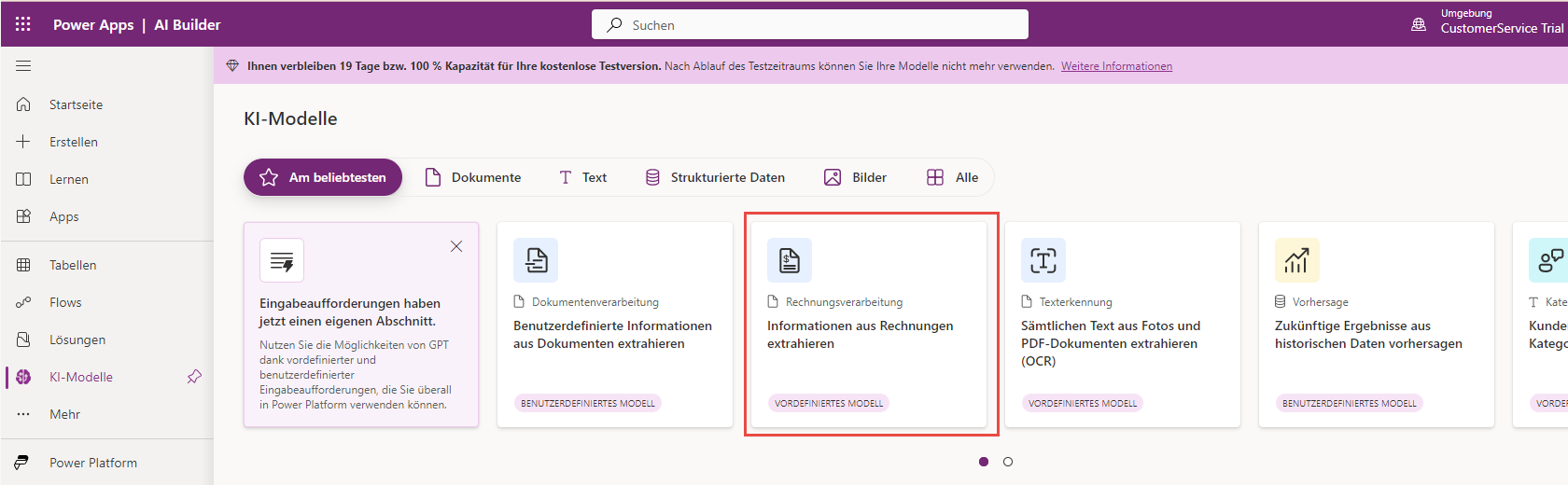The height and width of the screenshot is (485, 1568).
Task: Select the Alle filter tab
Action: (953, 177)
